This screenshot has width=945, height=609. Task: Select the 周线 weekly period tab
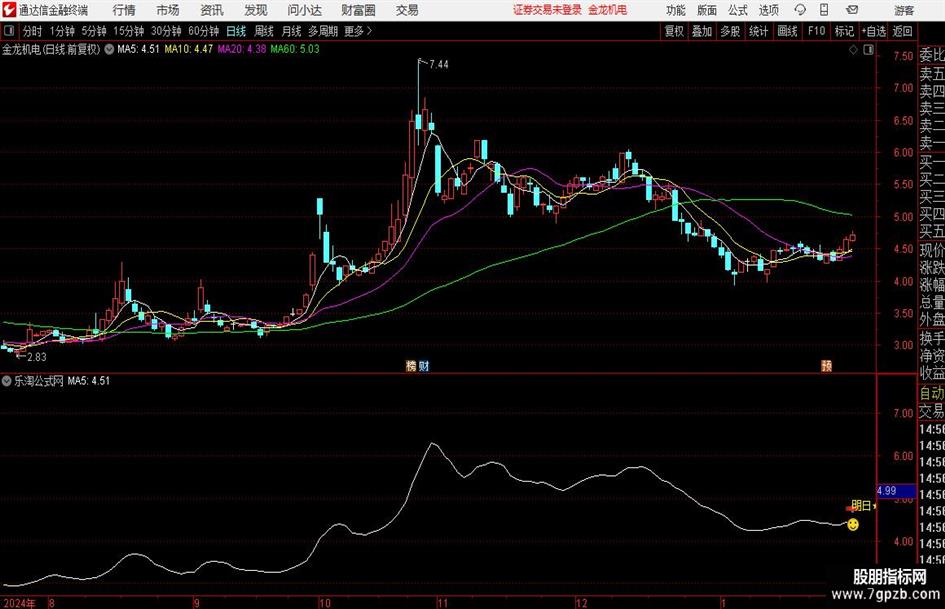[x=264, y=31]
